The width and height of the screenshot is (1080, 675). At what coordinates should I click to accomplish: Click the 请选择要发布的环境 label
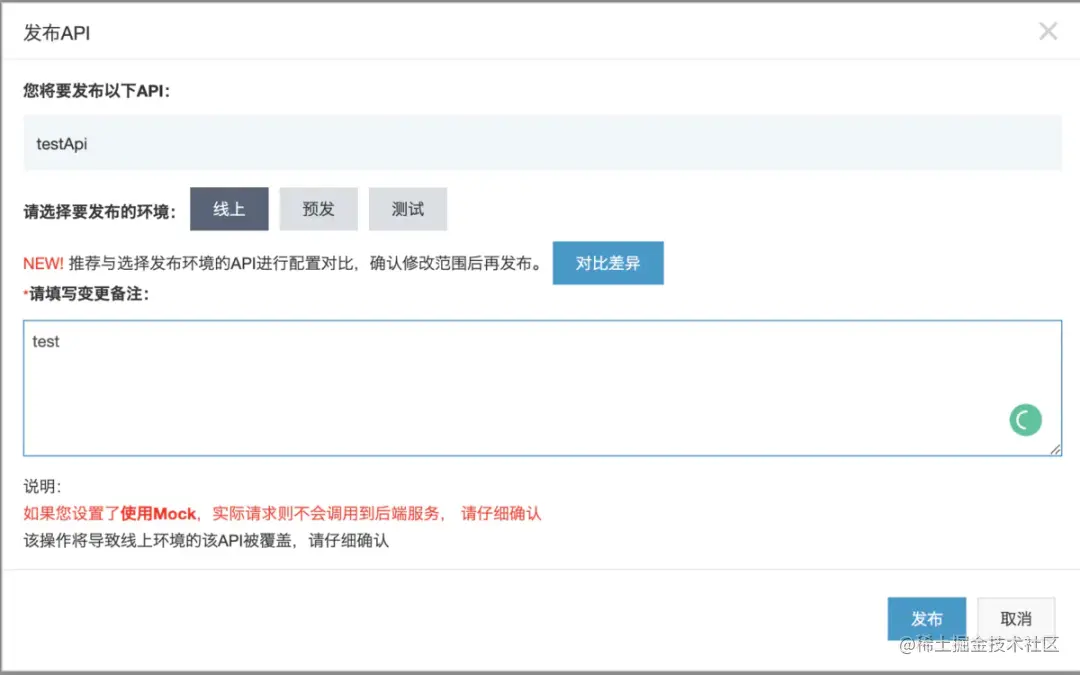pyautogui.click(x=99, y=211)
